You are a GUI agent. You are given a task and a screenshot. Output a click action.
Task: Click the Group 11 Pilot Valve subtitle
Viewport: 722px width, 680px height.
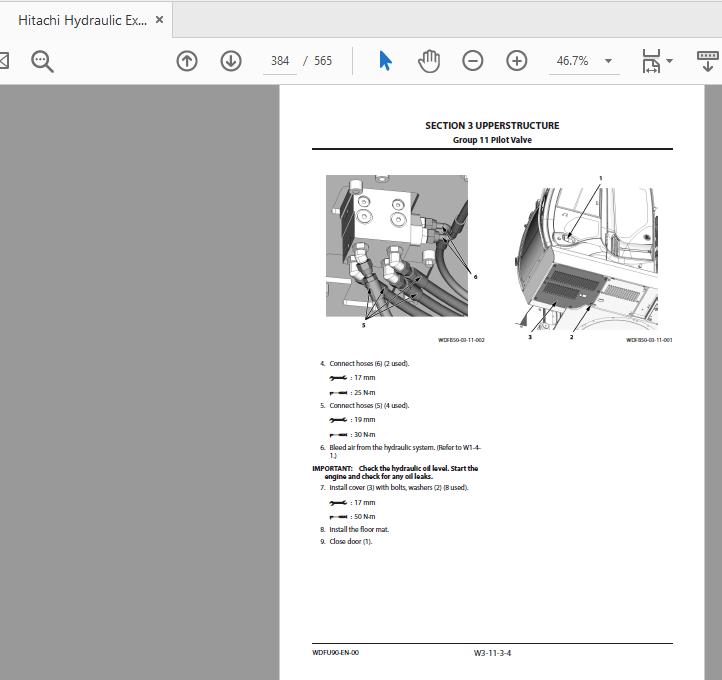[492, 140]
